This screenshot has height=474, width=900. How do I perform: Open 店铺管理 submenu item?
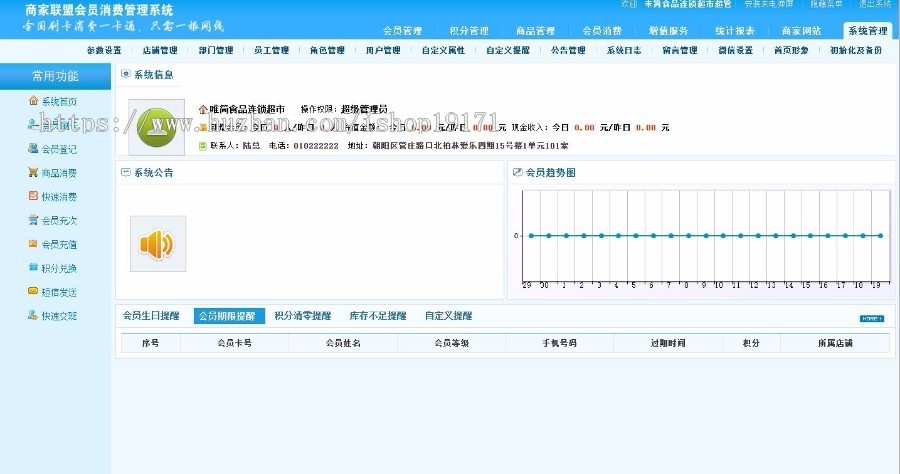point(160,50)
